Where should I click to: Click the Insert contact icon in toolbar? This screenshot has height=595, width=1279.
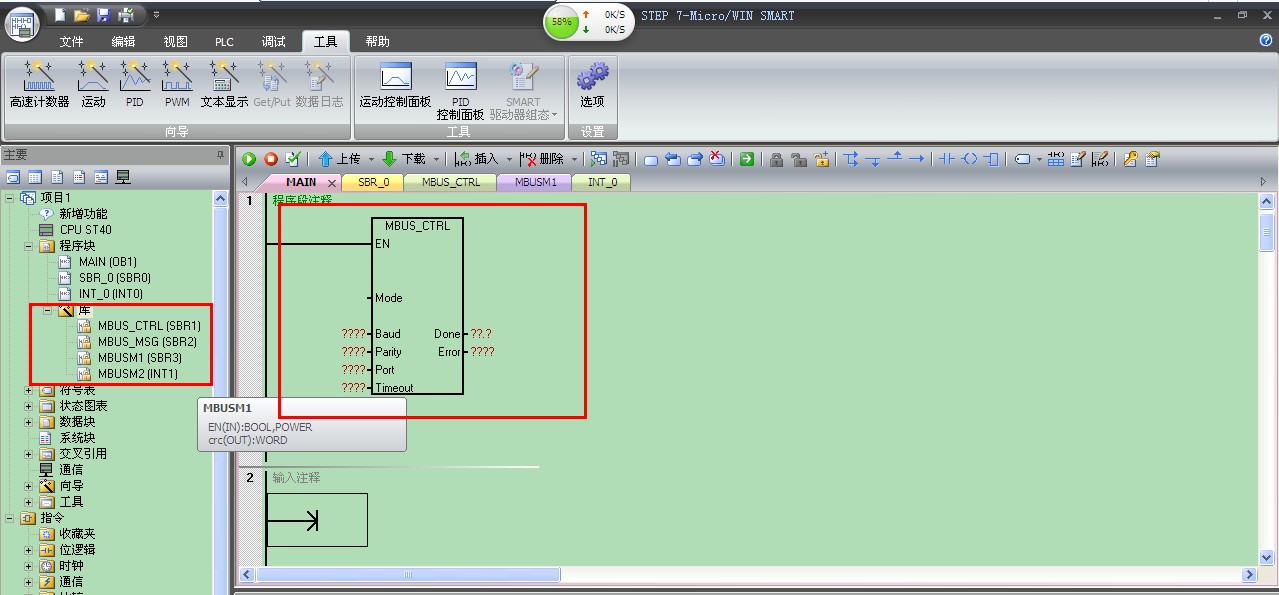[x=946, y=159]
